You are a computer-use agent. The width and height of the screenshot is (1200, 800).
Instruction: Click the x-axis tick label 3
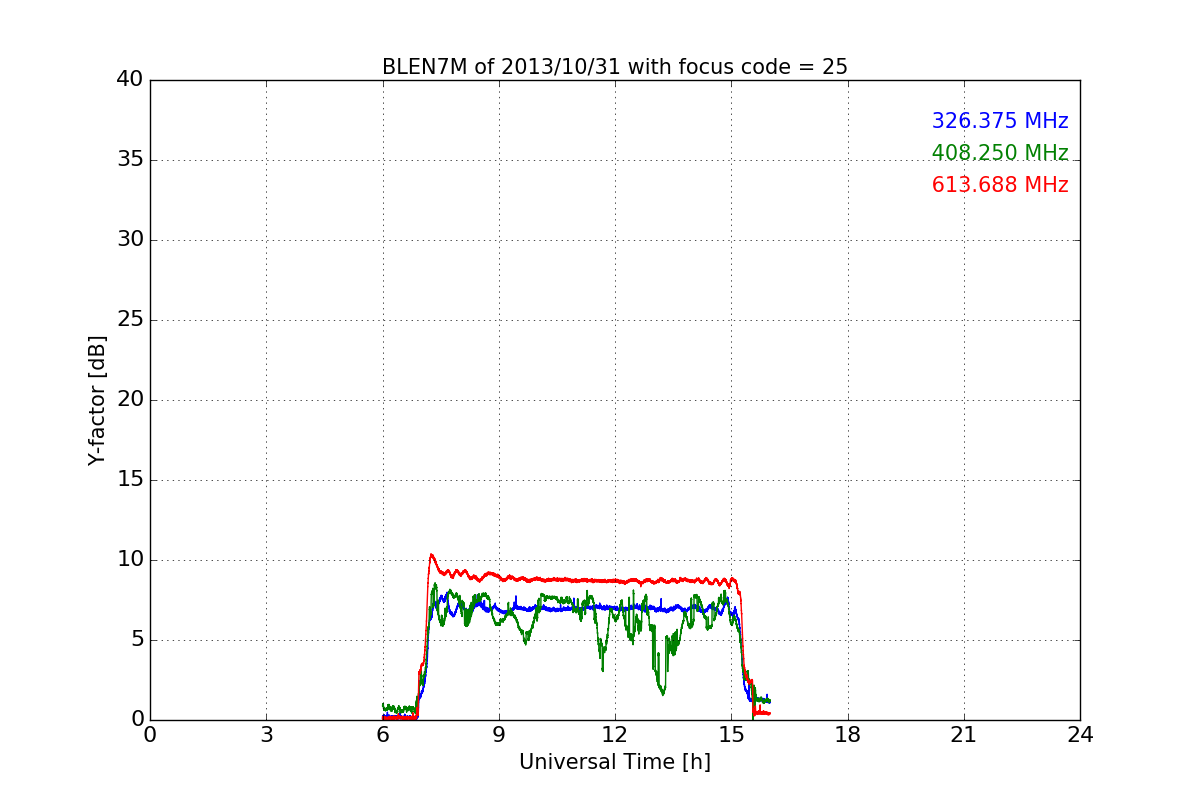coord(266,735)
